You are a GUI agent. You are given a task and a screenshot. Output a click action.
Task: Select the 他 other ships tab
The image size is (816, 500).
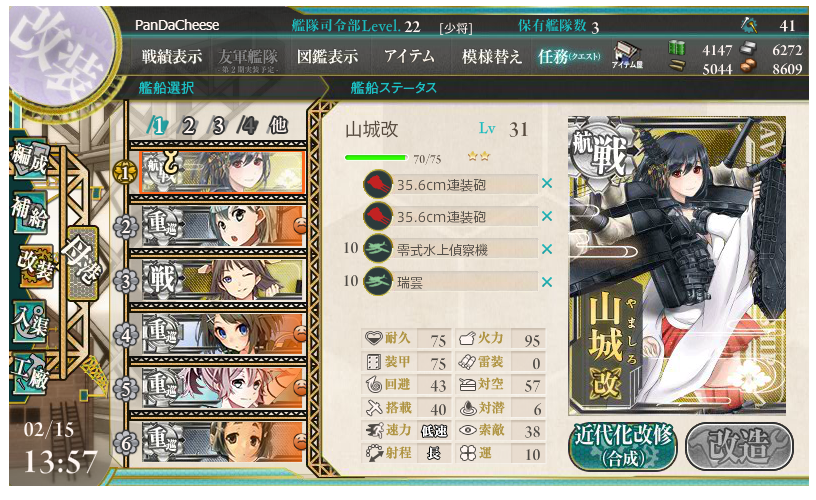click(278, 125)
